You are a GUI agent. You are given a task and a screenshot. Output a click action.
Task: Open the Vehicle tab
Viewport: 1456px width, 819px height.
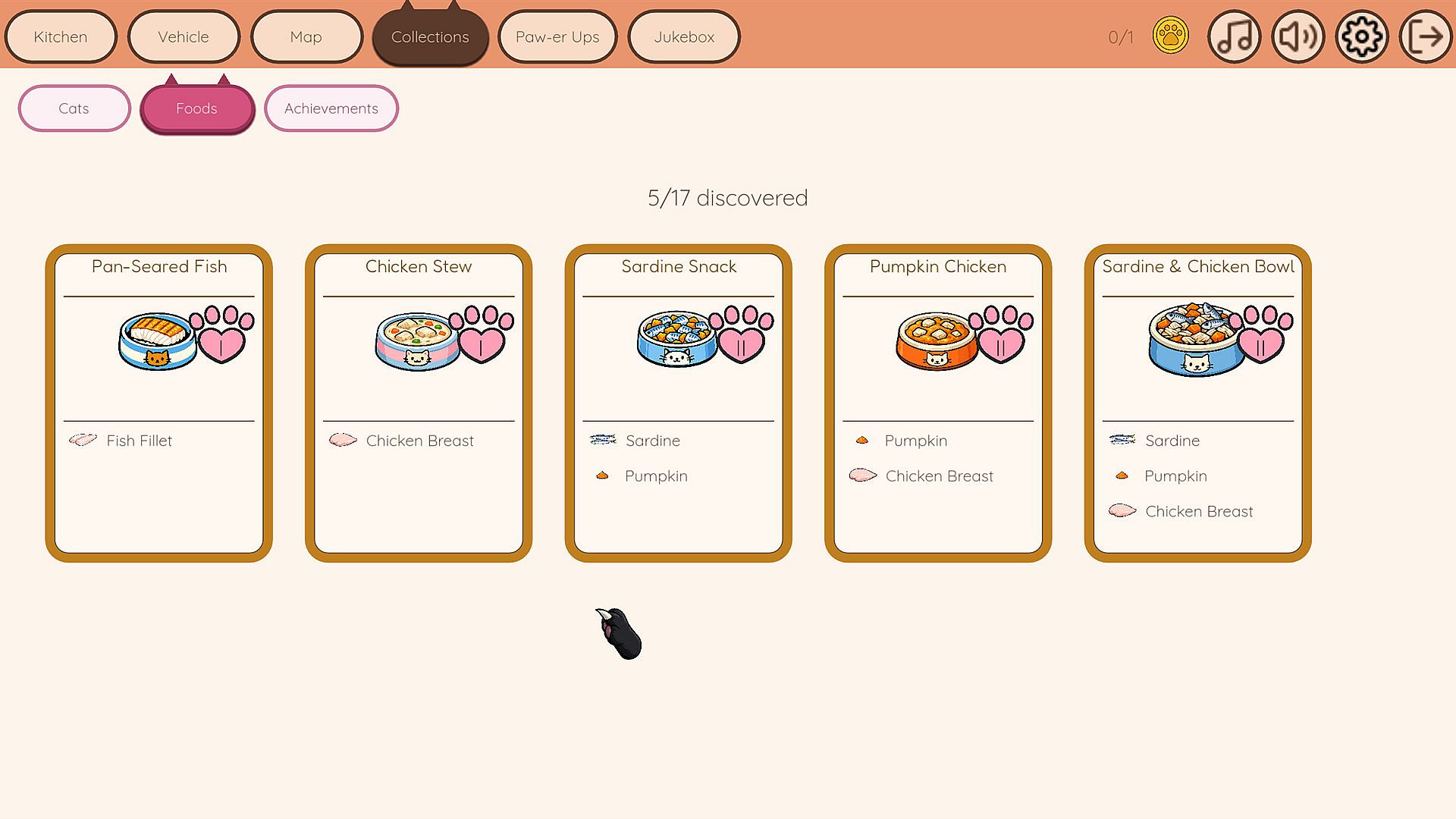pyautogui.click(x=184, y=36)
